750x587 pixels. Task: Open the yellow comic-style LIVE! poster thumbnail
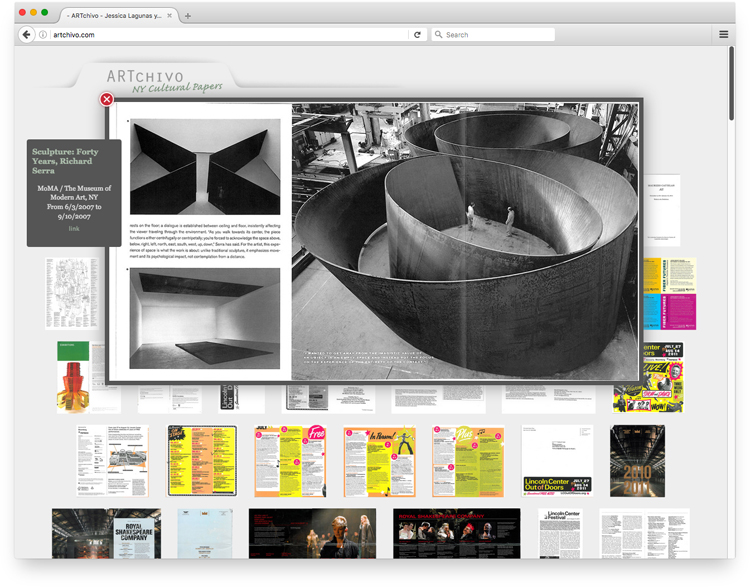point(662,377)
